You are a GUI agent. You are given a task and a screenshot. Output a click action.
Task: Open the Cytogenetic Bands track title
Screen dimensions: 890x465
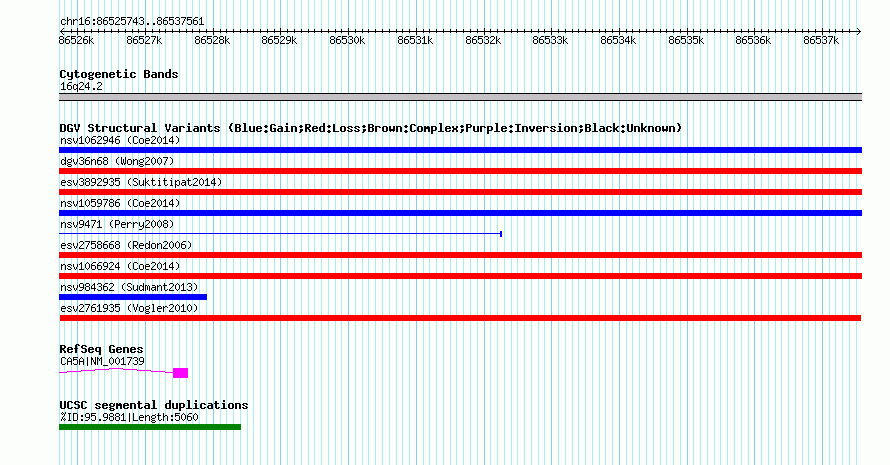[119, 74]
